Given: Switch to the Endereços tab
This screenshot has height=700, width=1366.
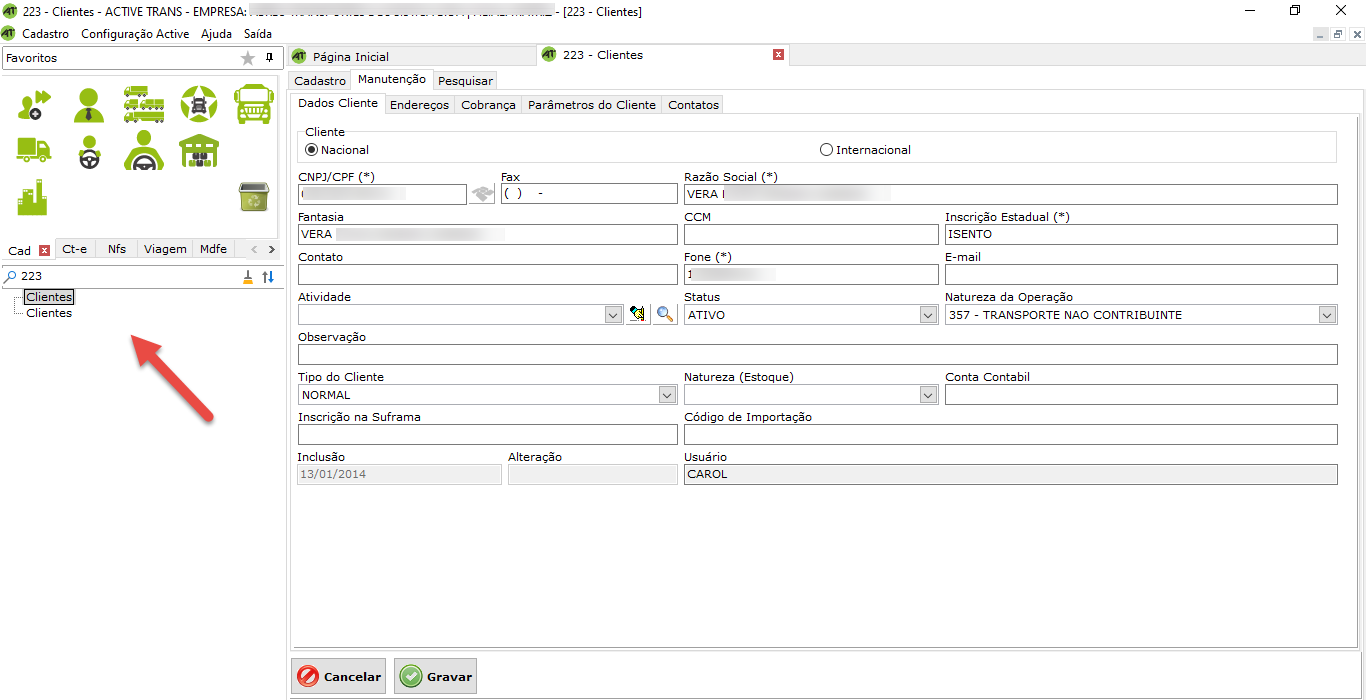Looking at the screenshot, I should [419, 105].
